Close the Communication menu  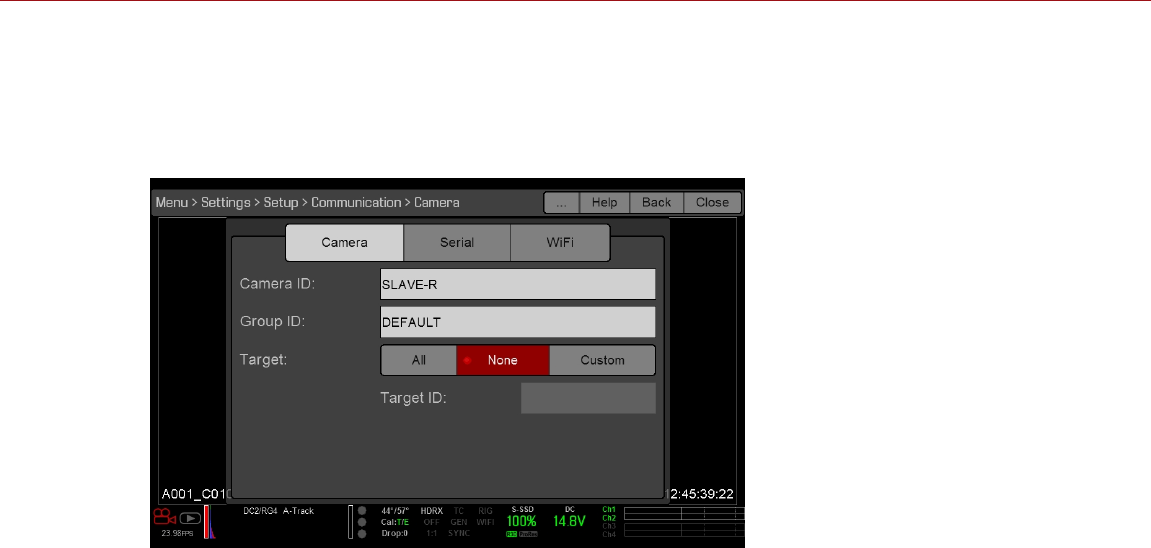coord(712,202)
